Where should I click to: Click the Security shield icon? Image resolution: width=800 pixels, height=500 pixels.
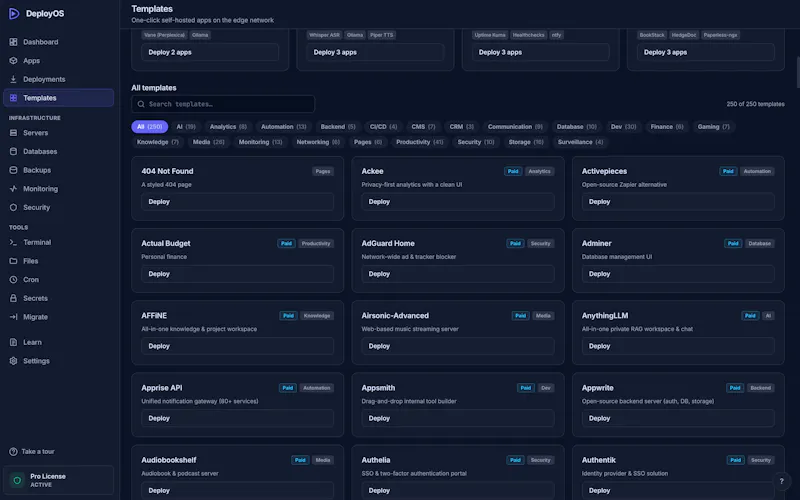[x=13, y=208]
